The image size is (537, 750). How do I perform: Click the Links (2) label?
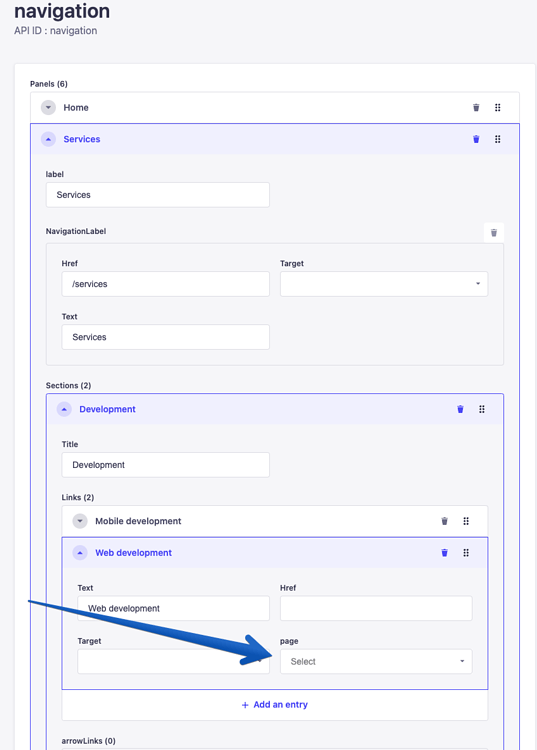coord(77,497)
